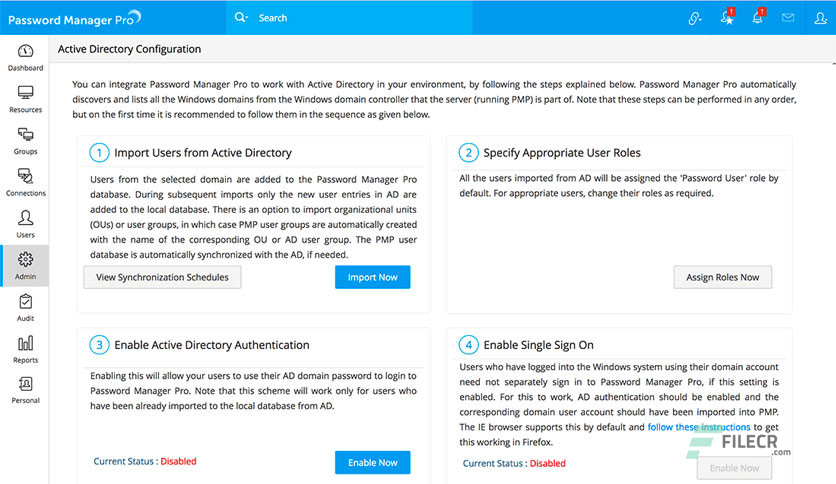Image resolution: width=836 pixels, height=484 pixels.
Task: Open the Users section icon
Action: coord(25,217)
